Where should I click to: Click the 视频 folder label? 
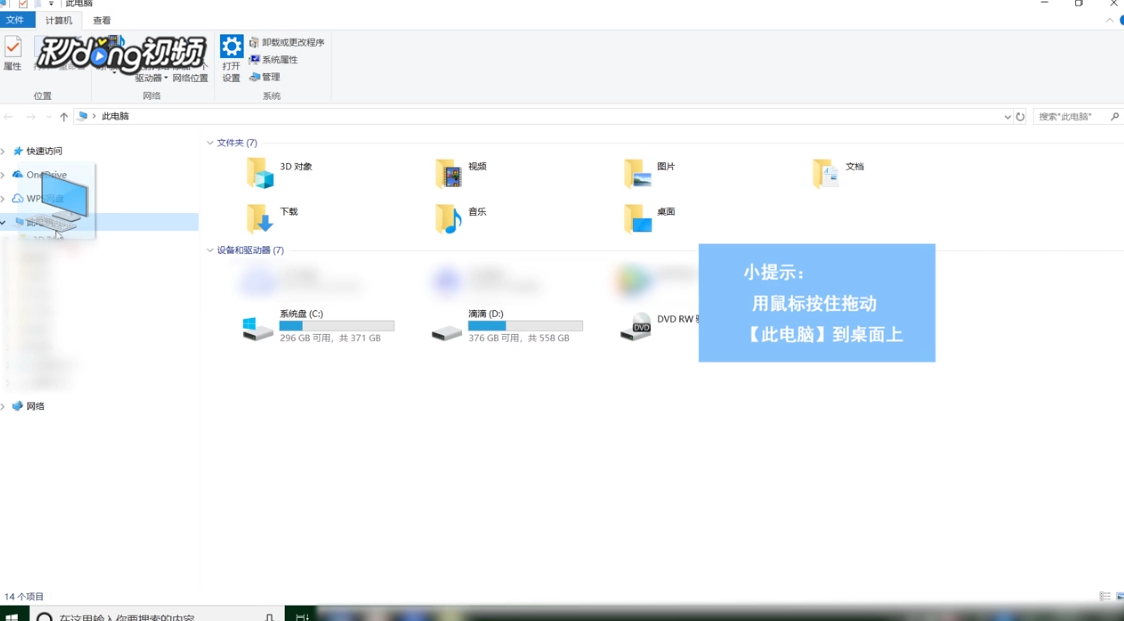[x=477, y=166]
